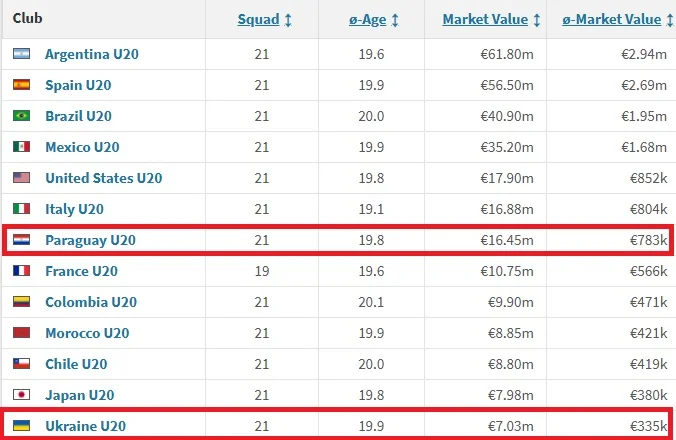The width and height of the screenshot is (676, 440).
Task: Click the United States flag icon
Action: [x=22, y=178]
